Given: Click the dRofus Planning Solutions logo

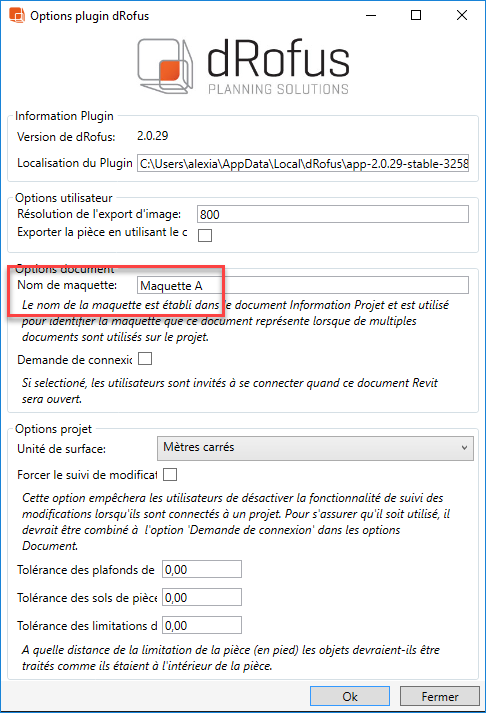Looking at the screenshot, I should (x=244, y=67).
